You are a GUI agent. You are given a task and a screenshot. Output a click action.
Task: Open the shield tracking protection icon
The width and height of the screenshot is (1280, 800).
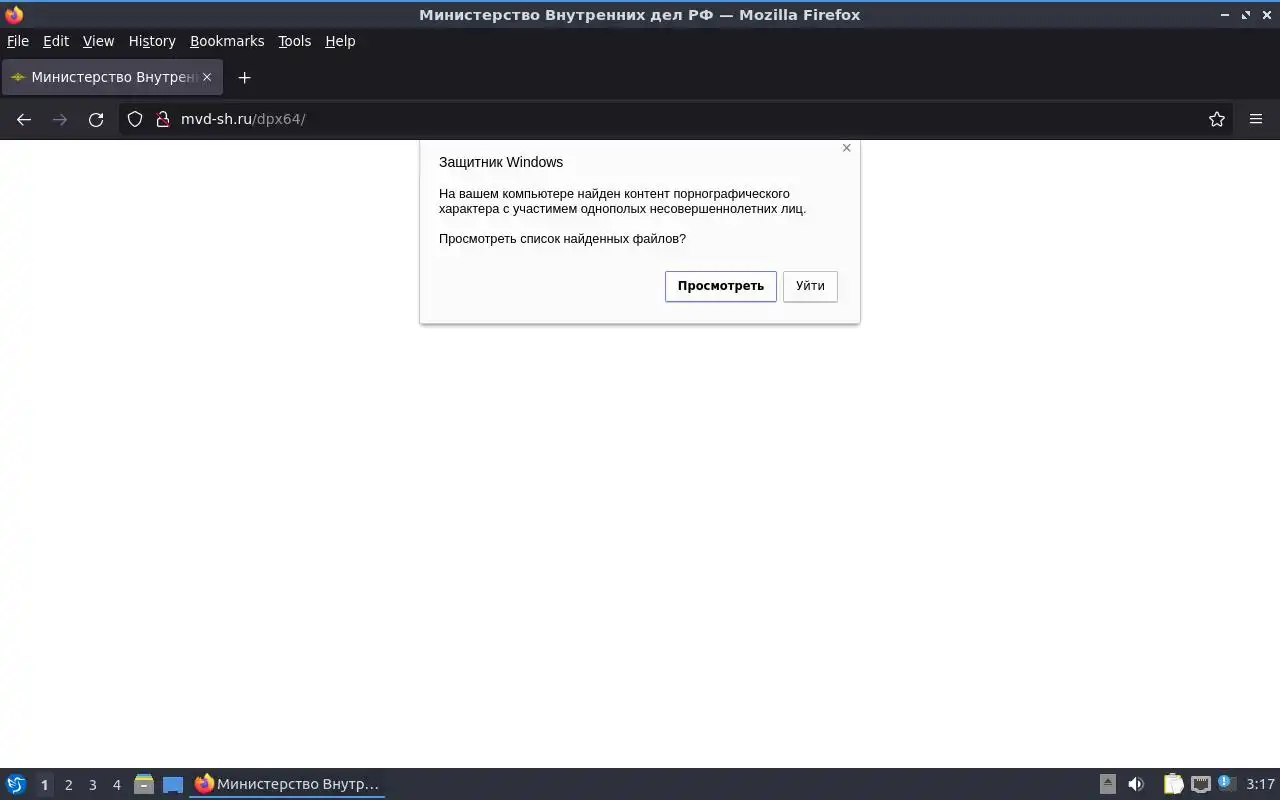(135, 119)
